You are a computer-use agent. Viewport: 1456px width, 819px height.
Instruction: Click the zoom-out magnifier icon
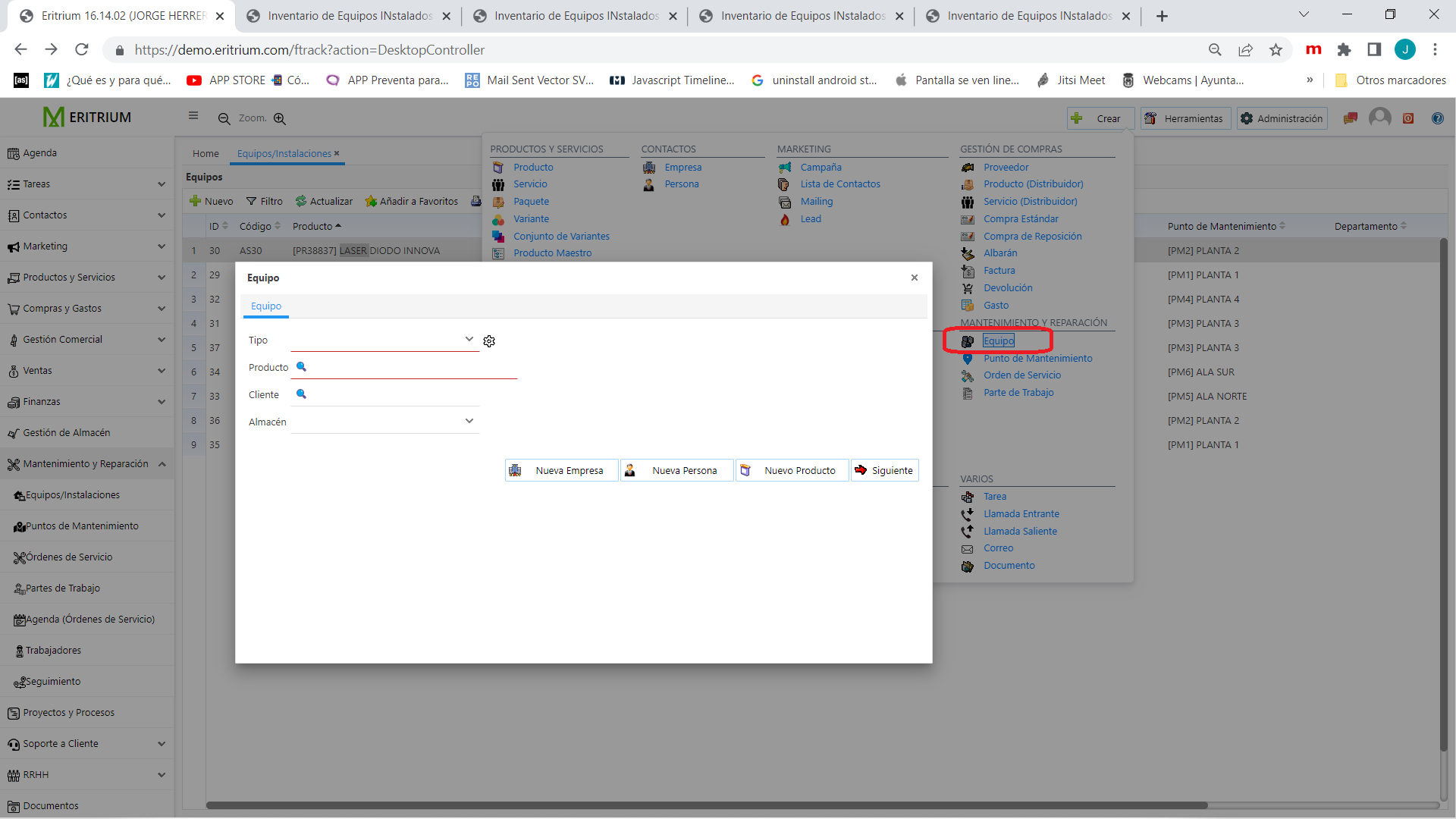224,119
